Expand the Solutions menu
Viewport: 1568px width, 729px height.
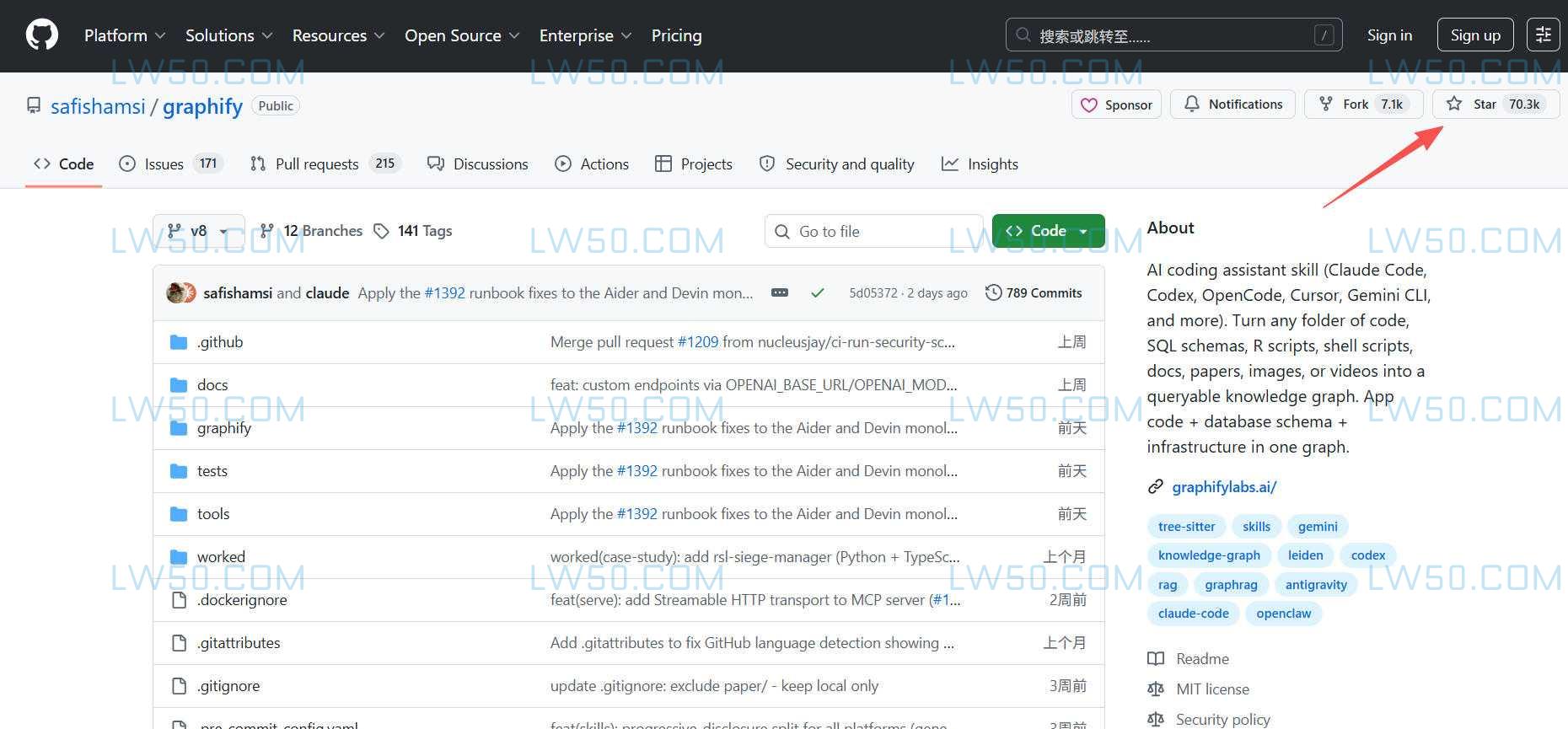(x=228, y=35)
